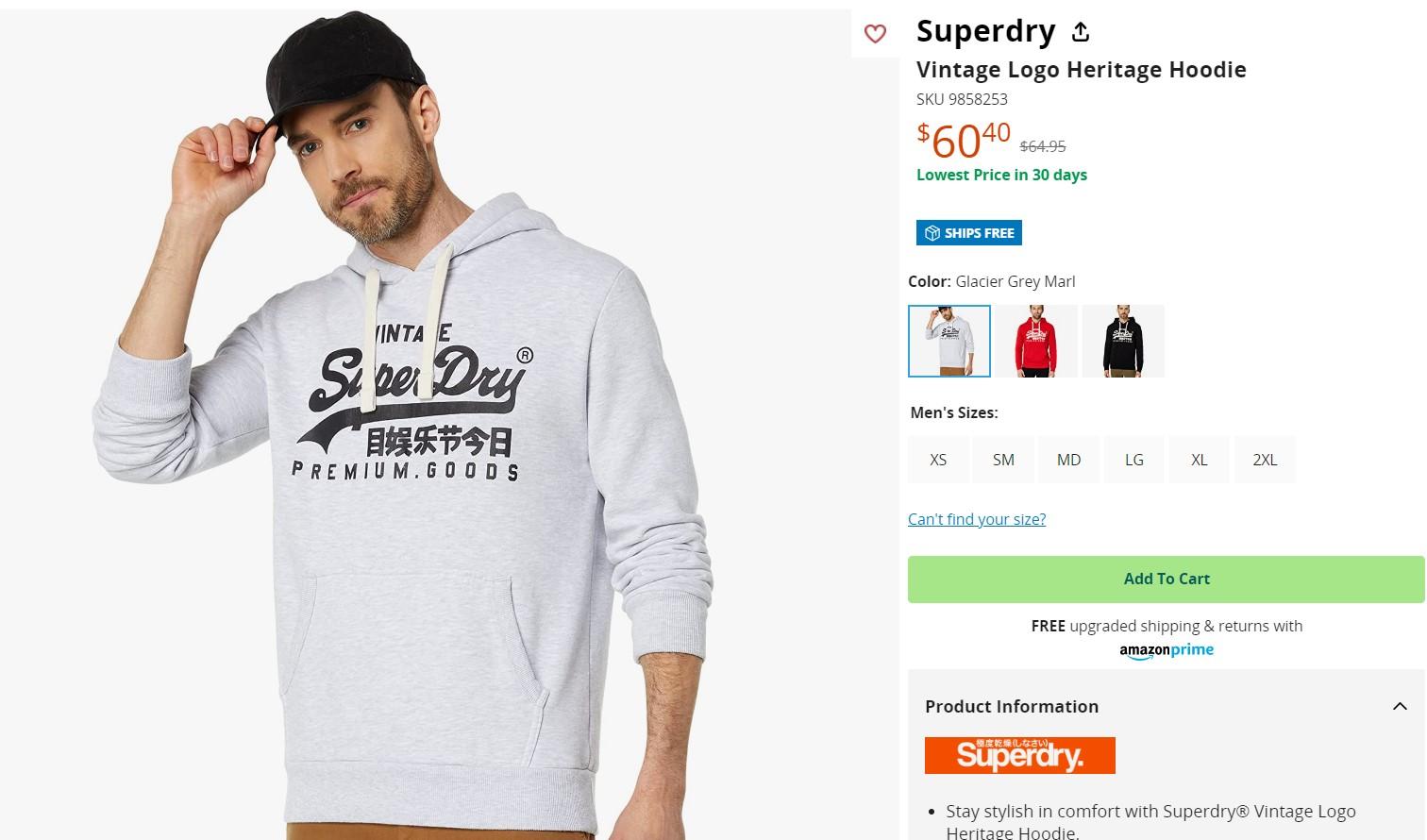Pick size 2XL
This screenshot has width=1427, height=840.
[1265, 460]
